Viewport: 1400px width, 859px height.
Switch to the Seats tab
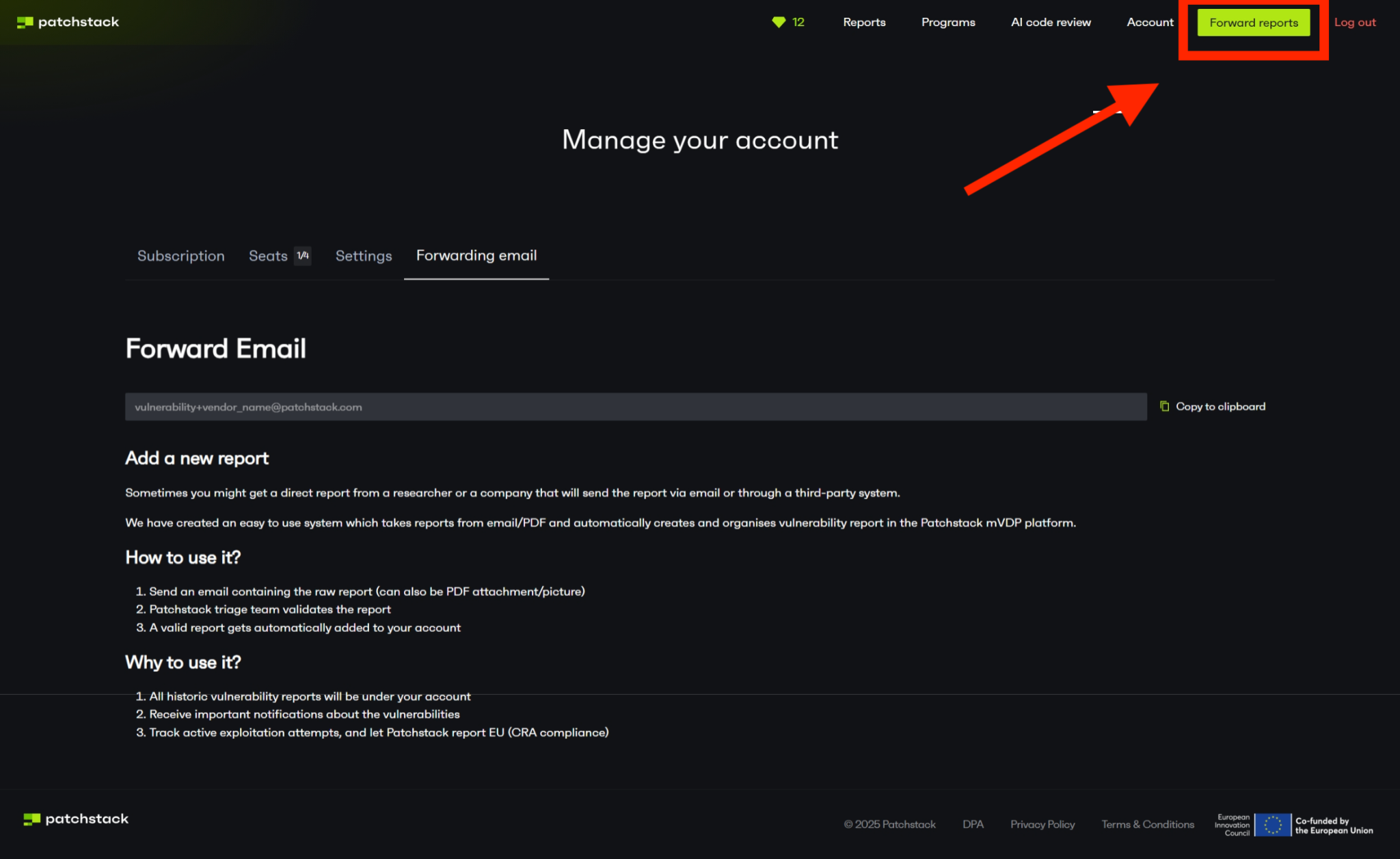268,256
